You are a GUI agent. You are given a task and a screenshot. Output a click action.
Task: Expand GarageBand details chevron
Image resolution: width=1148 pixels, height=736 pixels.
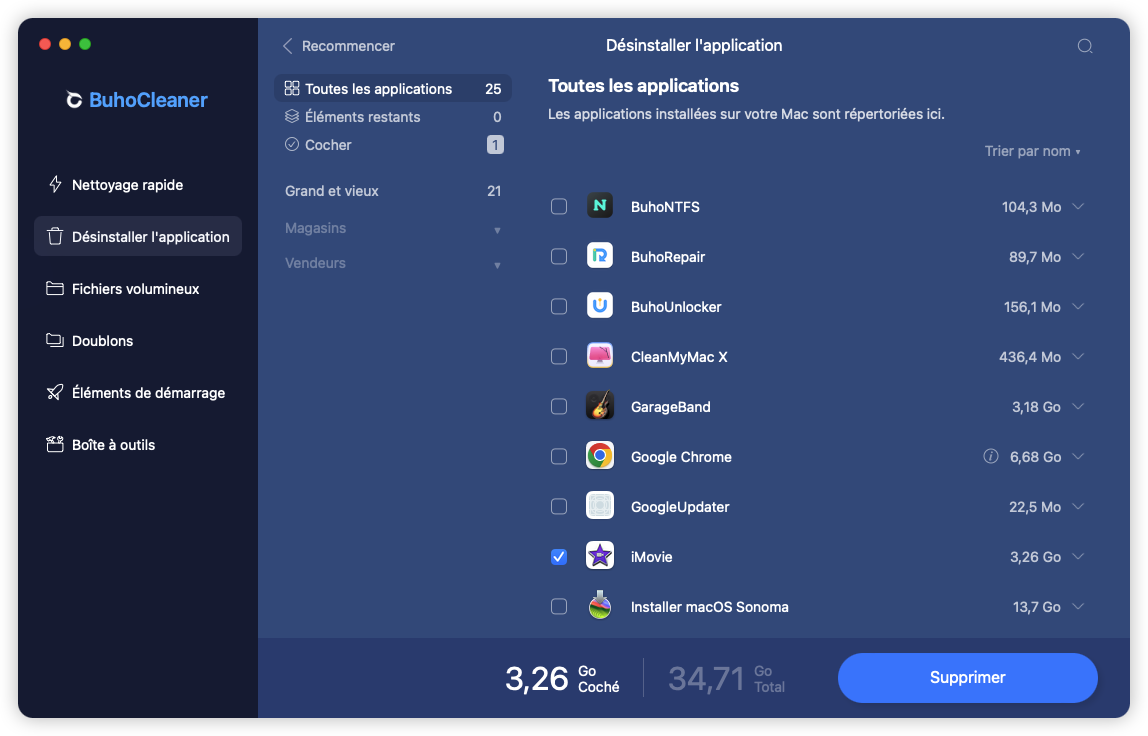pos(1078,406)
